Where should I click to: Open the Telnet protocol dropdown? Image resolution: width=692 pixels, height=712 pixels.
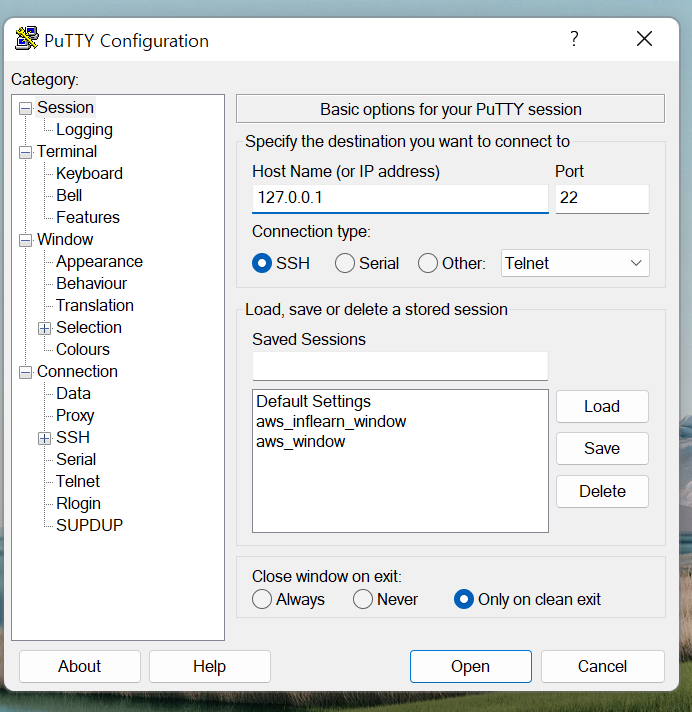point(575,263)
